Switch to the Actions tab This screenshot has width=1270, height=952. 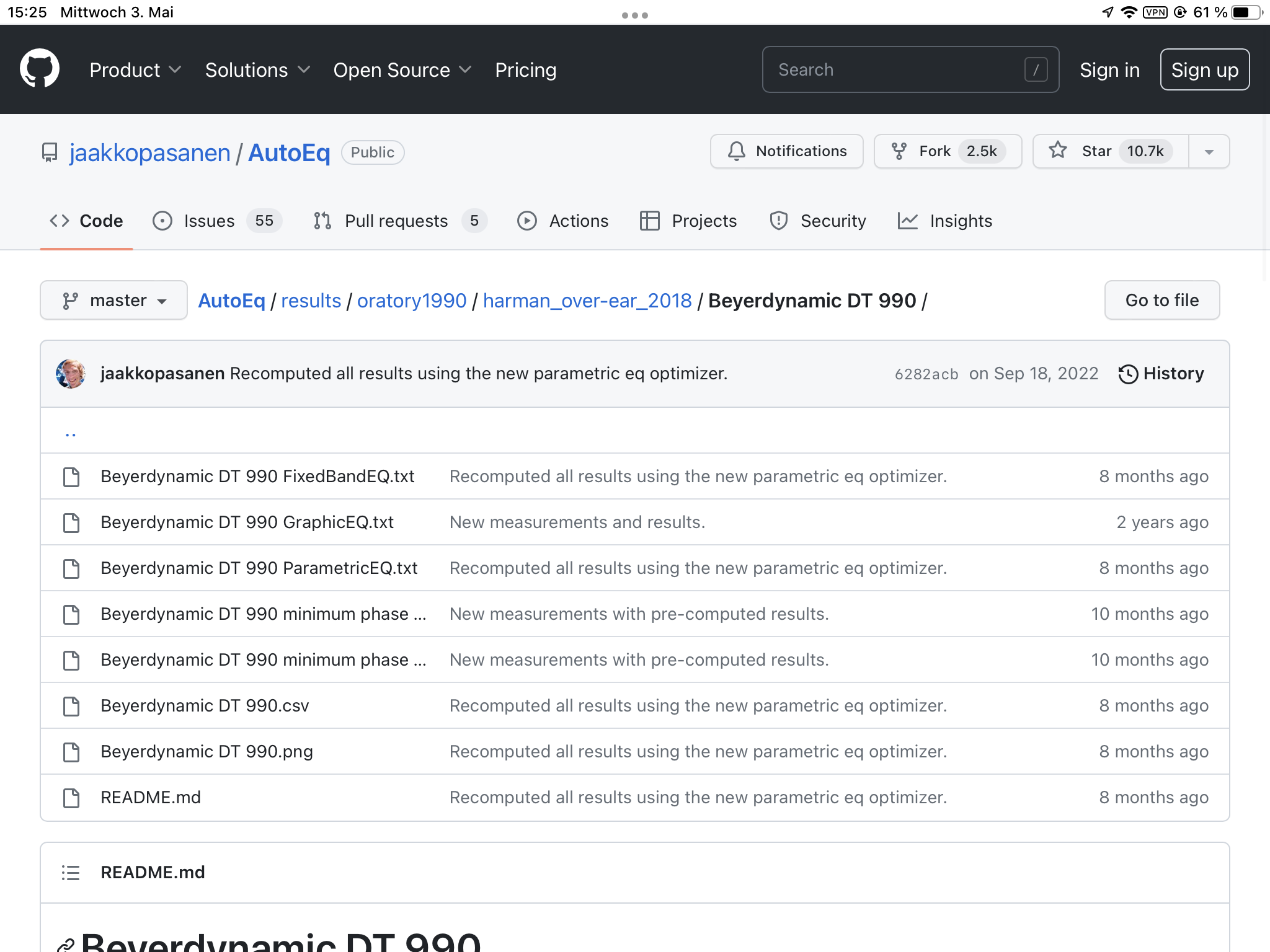pos(563,221)
